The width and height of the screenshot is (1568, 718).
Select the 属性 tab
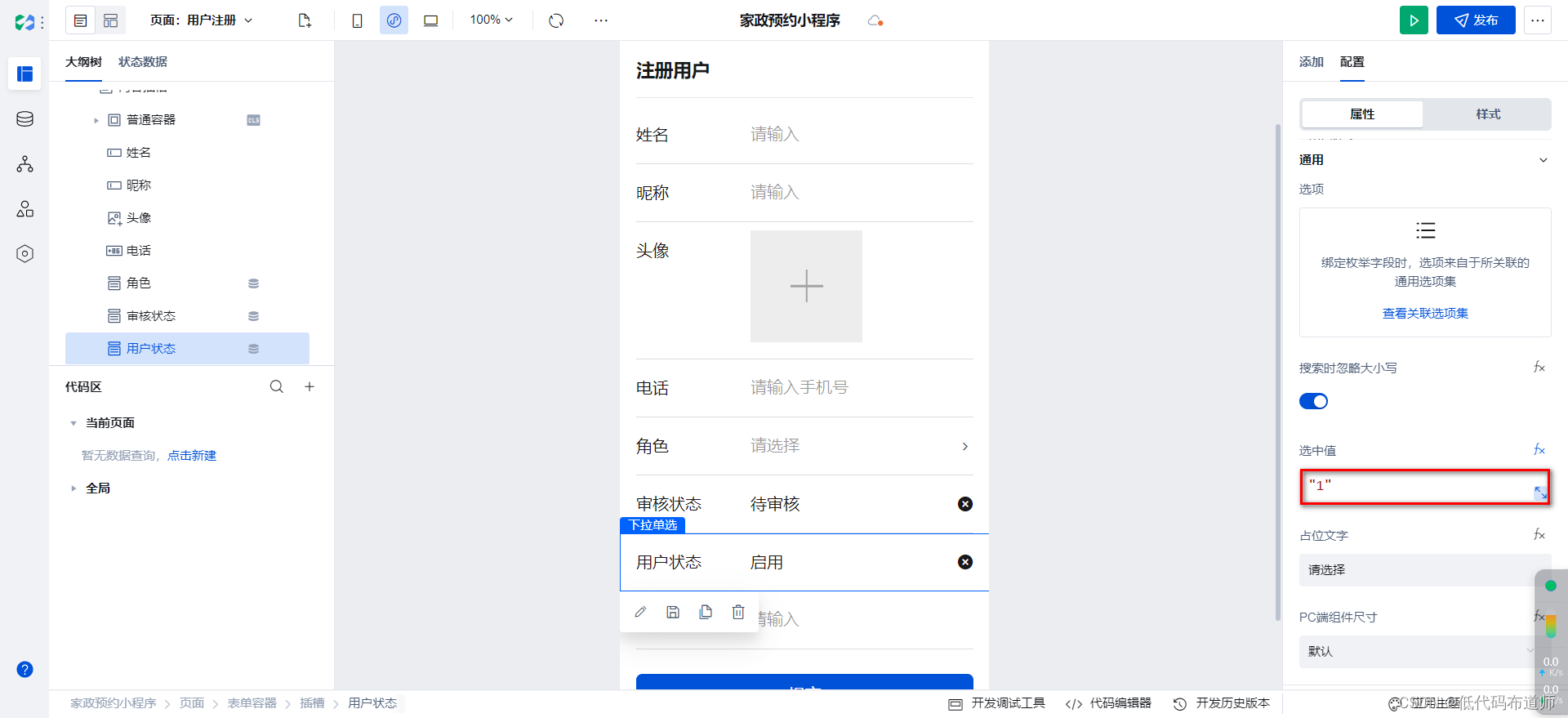click(x=1362, y=114)
